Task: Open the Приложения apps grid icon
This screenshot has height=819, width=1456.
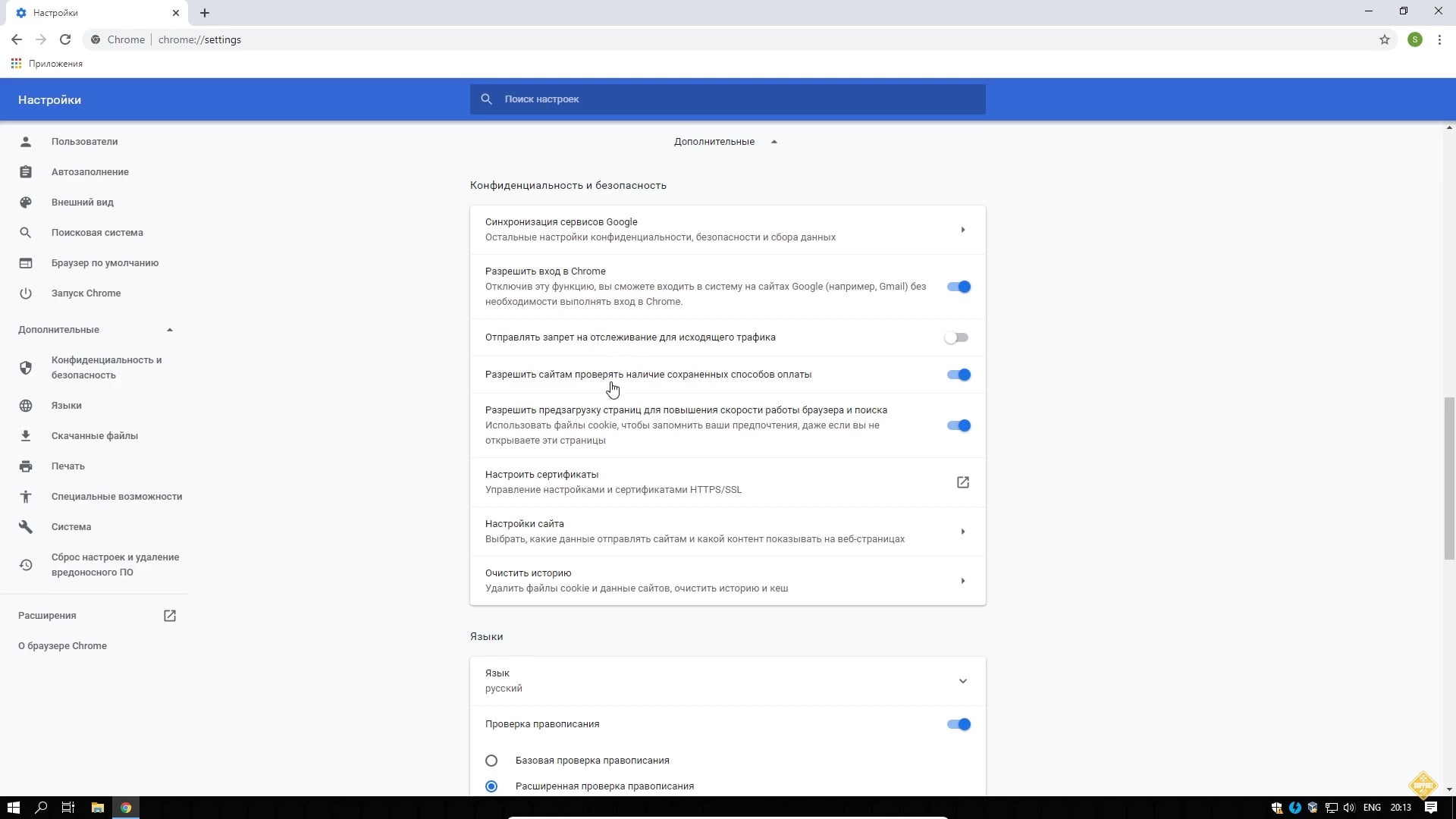Action: click(16, 64)
